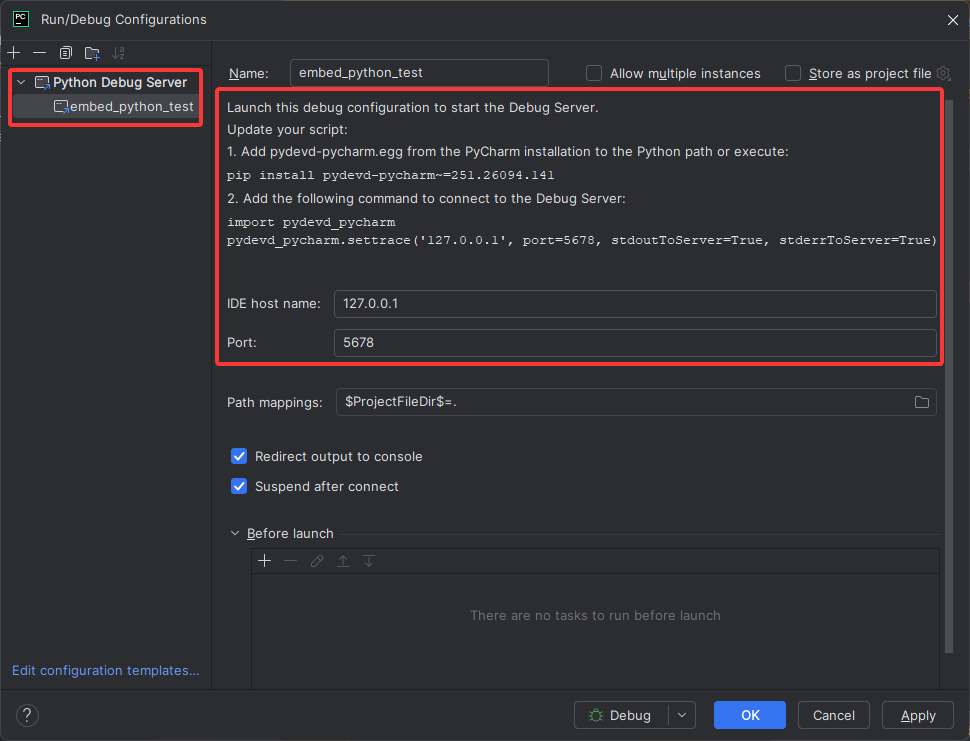Image resolution: width=970 pixels, height=741 pixels.
Task: Uncheck Suspend after connect
Action: [239, 486]
